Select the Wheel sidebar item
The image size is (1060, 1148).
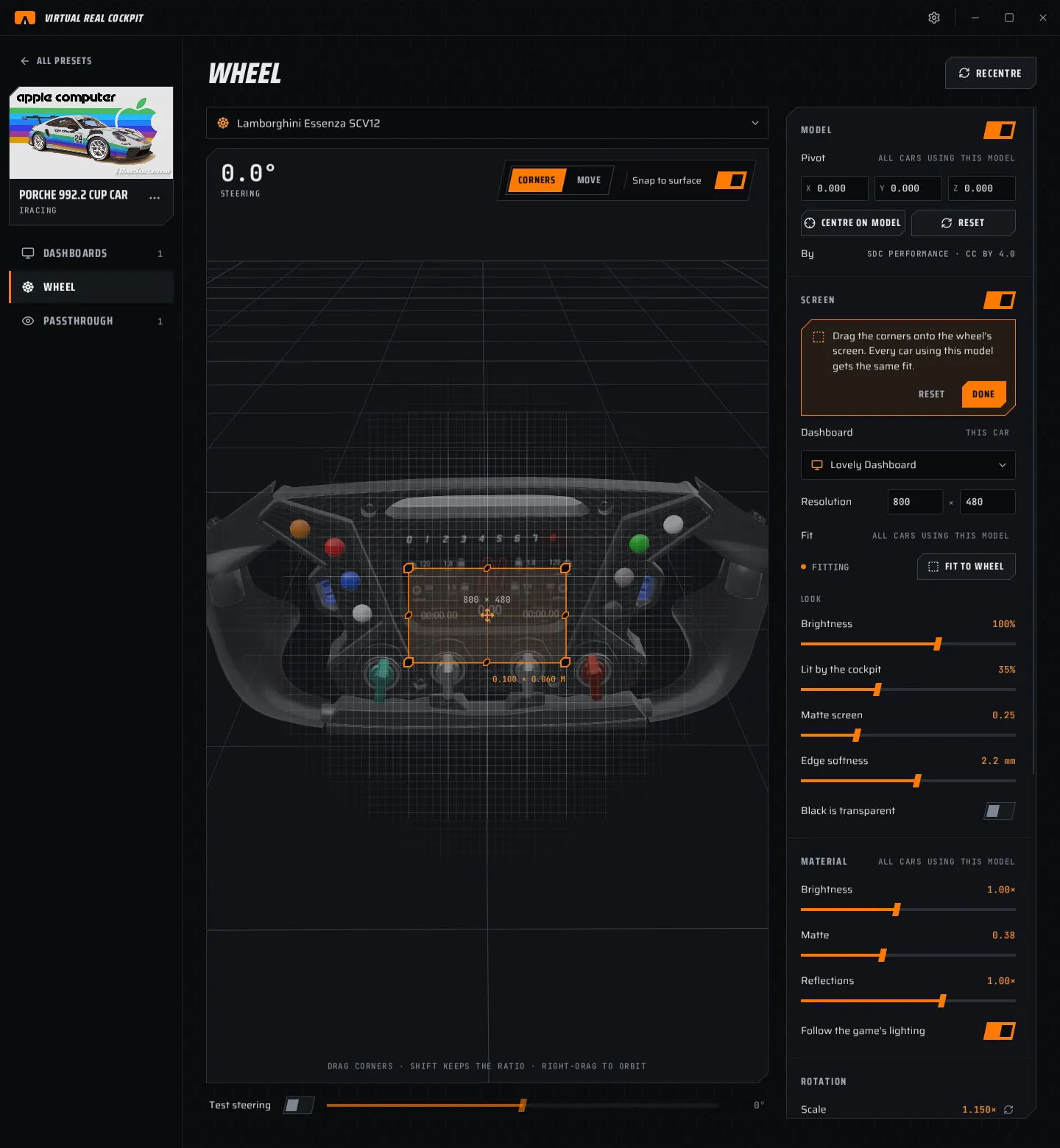(91, 287)
